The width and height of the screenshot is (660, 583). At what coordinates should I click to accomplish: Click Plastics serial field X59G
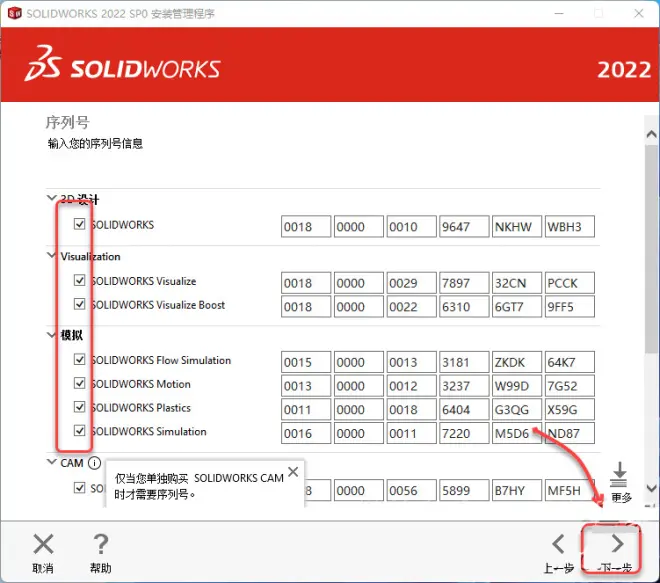pyautogui.click(x=570, y=410)
